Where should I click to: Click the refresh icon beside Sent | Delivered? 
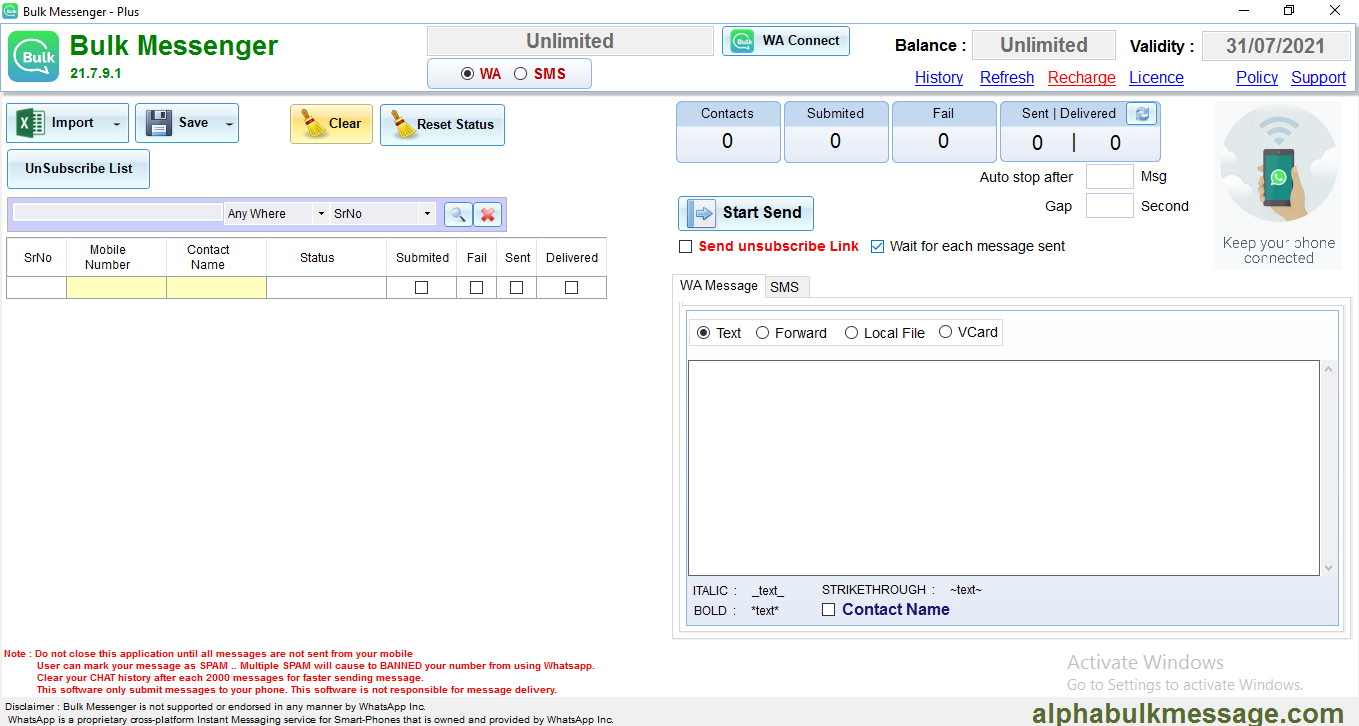point(1142,114)
